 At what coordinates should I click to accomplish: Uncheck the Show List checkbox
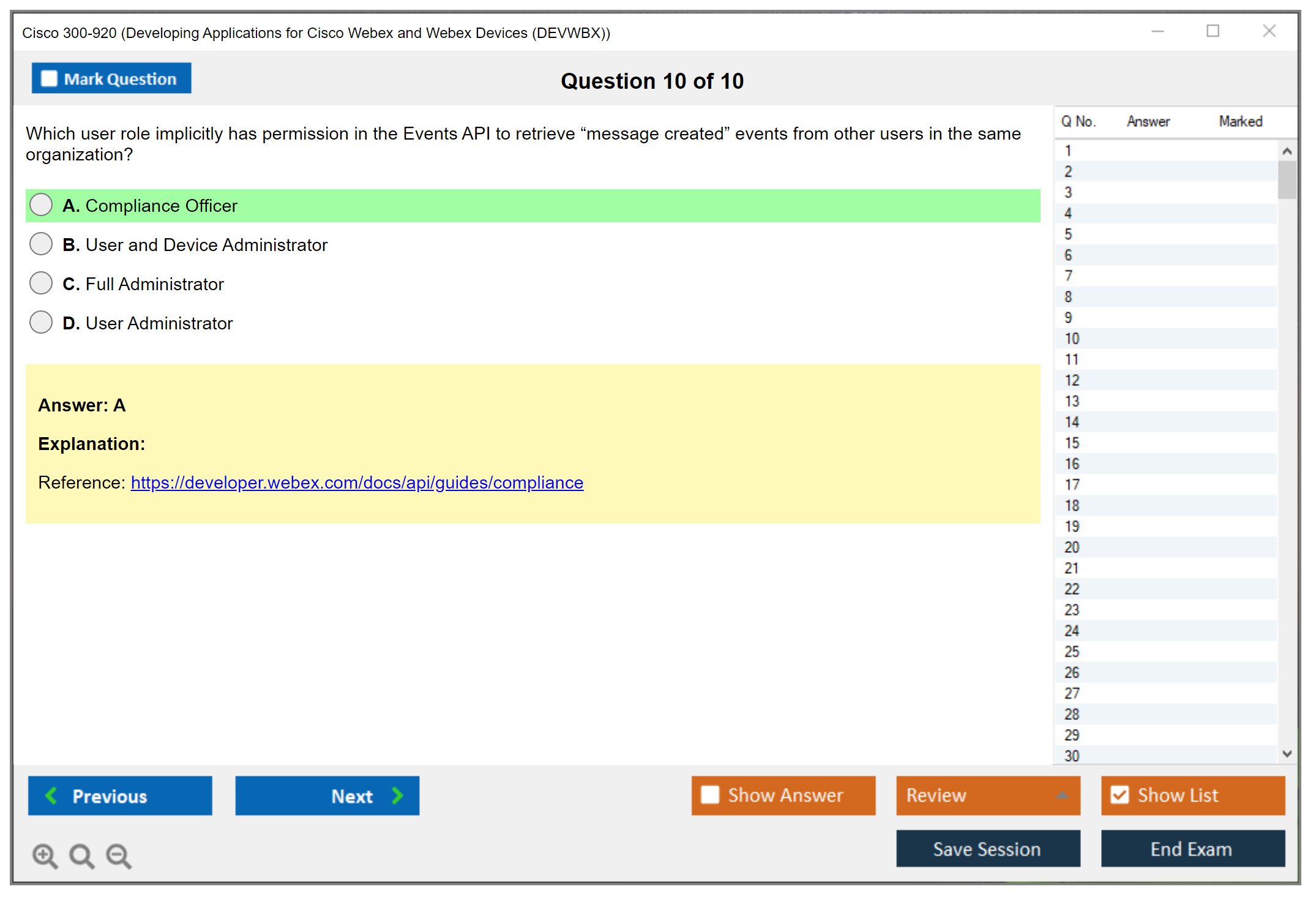(x=1120, y=795)
